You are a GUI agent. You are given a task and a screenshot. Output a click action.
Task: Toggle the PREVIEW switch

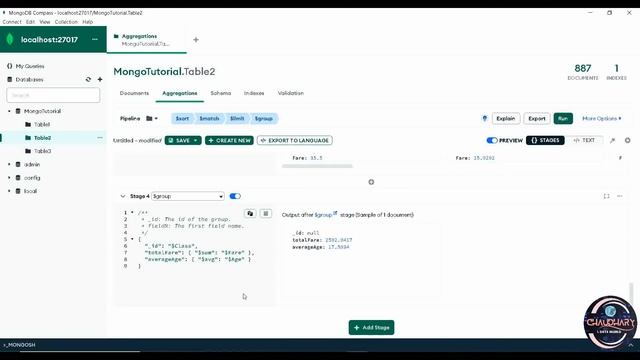point(492,140)
